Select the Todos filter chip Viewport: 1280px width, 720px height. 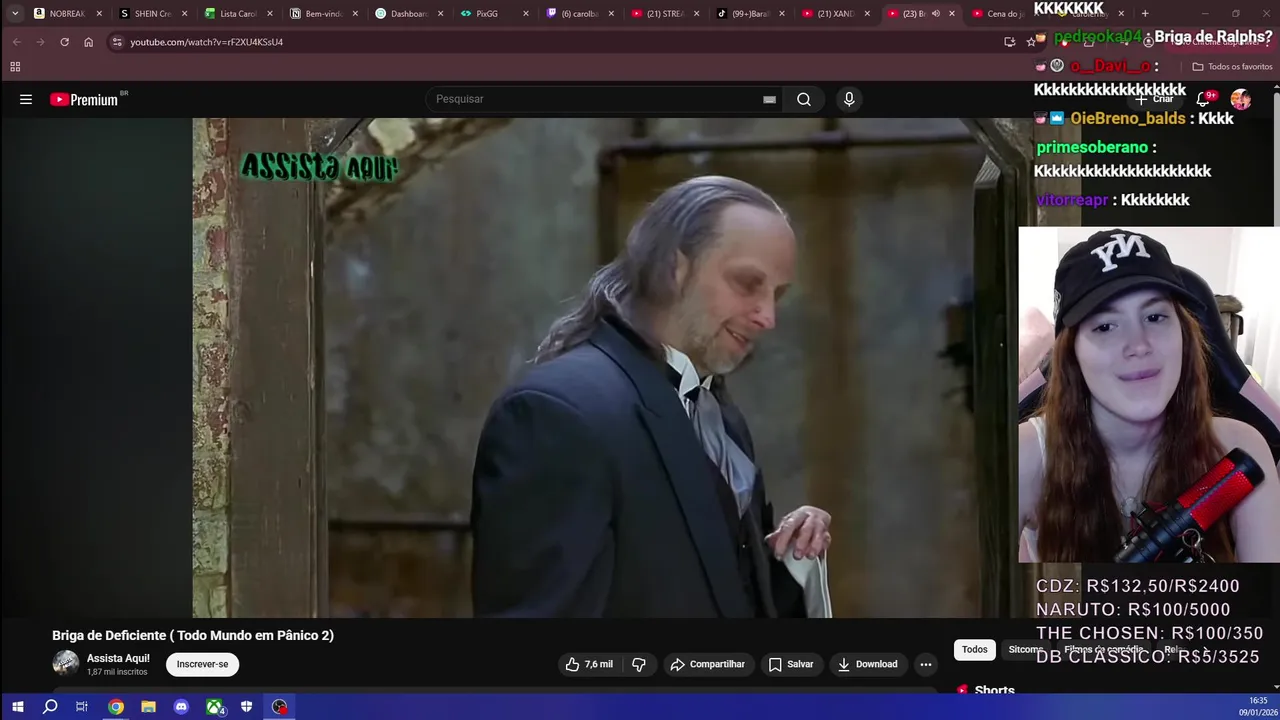(x=974, y=650)
